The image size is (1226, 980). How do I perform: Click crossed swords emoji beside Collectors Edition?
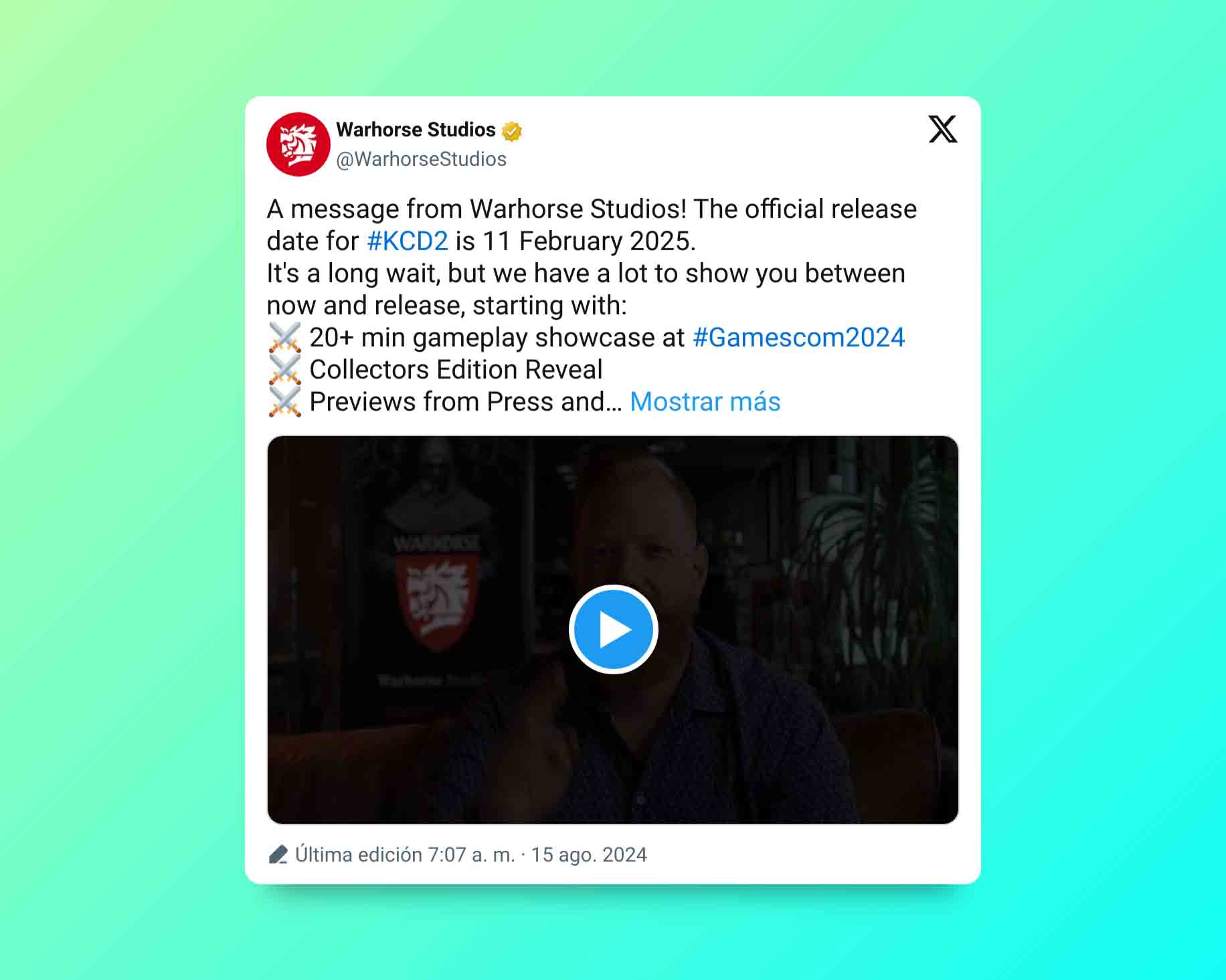coord(285,370)
